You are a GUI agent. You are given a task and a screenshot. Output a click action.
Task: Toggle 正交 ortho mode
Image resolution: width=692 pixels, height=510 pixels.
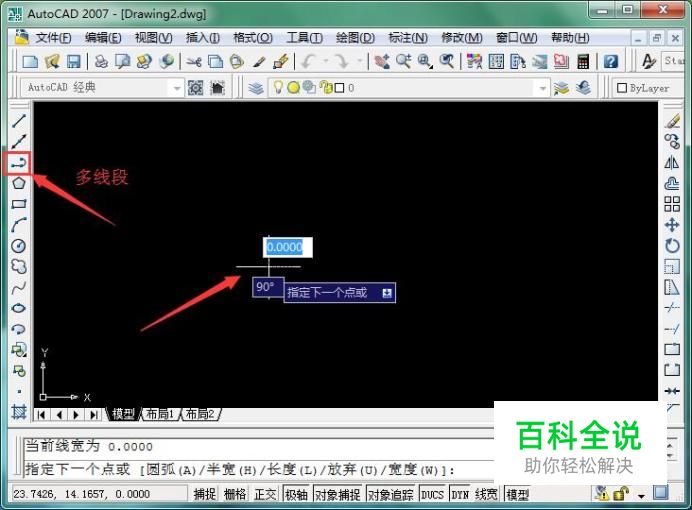click(265, 494)
